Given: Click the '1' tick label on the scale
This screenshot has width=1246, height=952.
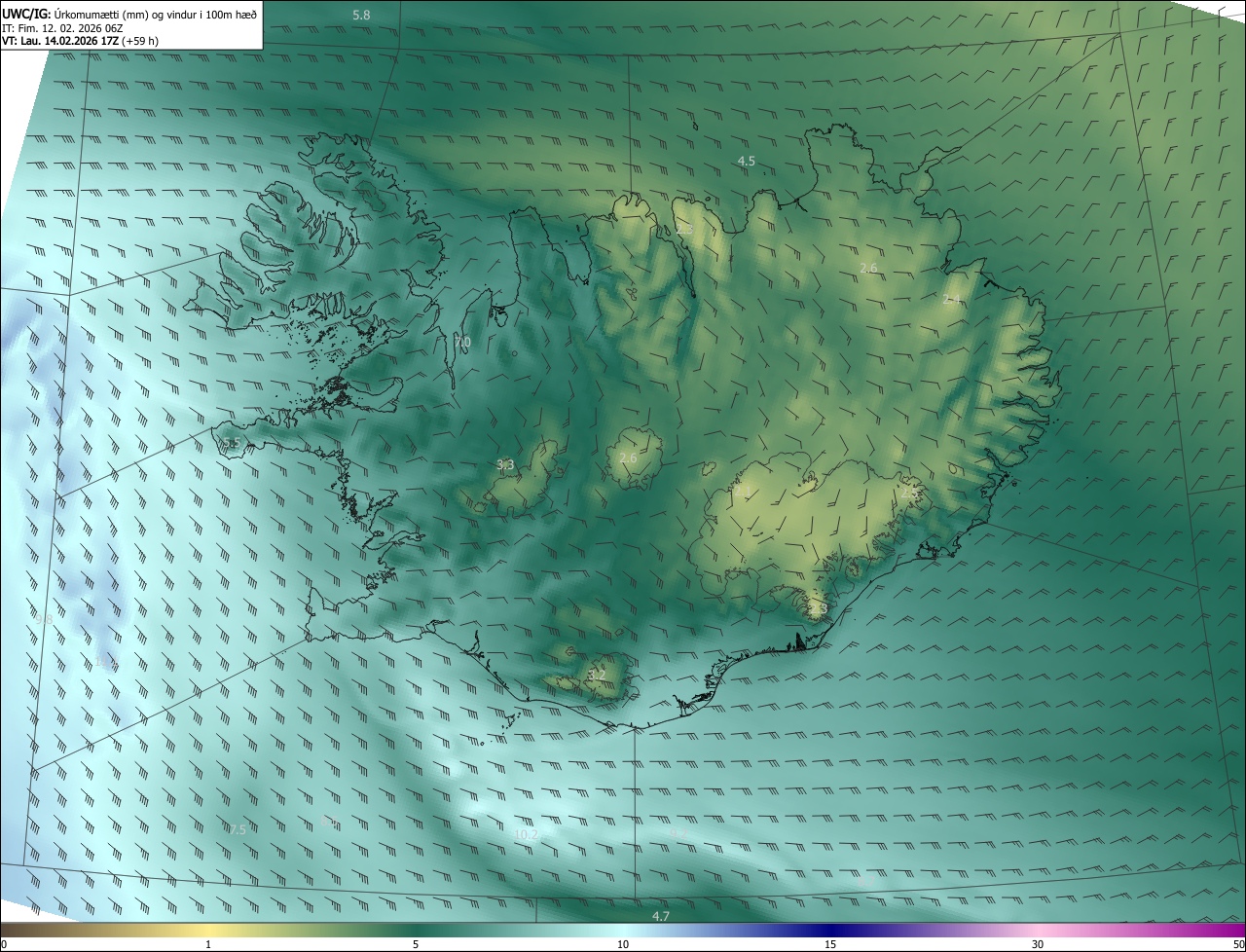Looking at the screenshot, I should click(x=208, y=944).
